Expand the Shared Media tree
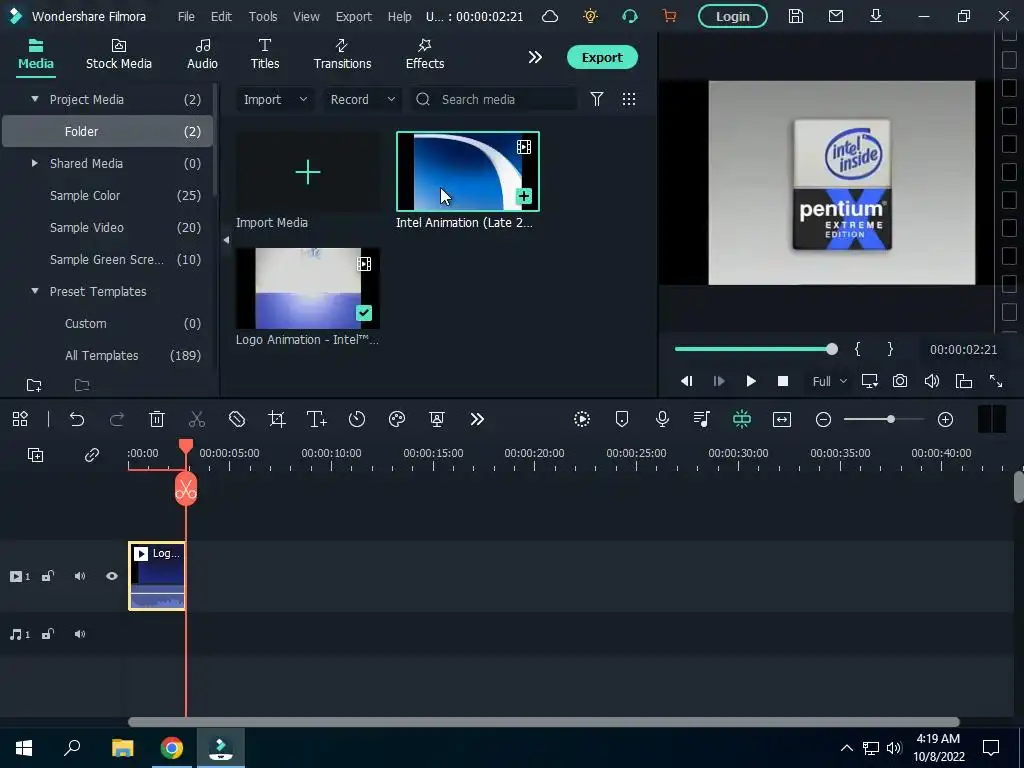Screen dimensions: 1024x768 point(35,163)
